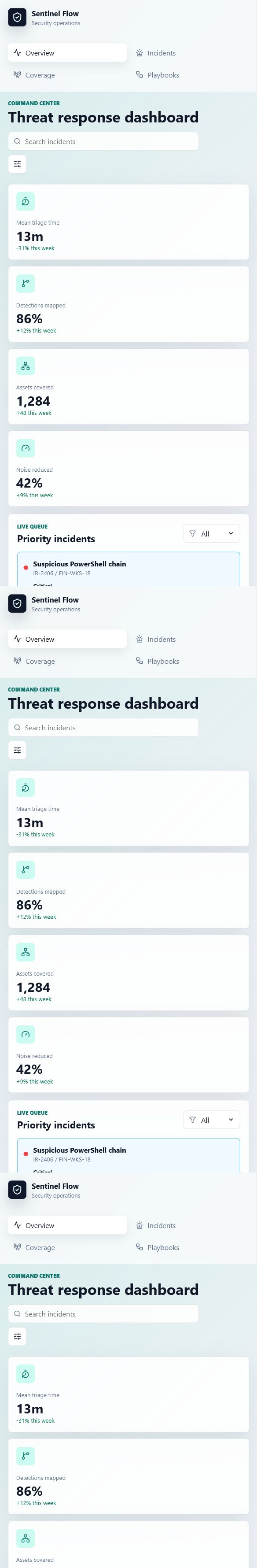Click the 42% noise value in middle copy
Viewport: 257px width, 1568px height.
[x=29, y=1069]
